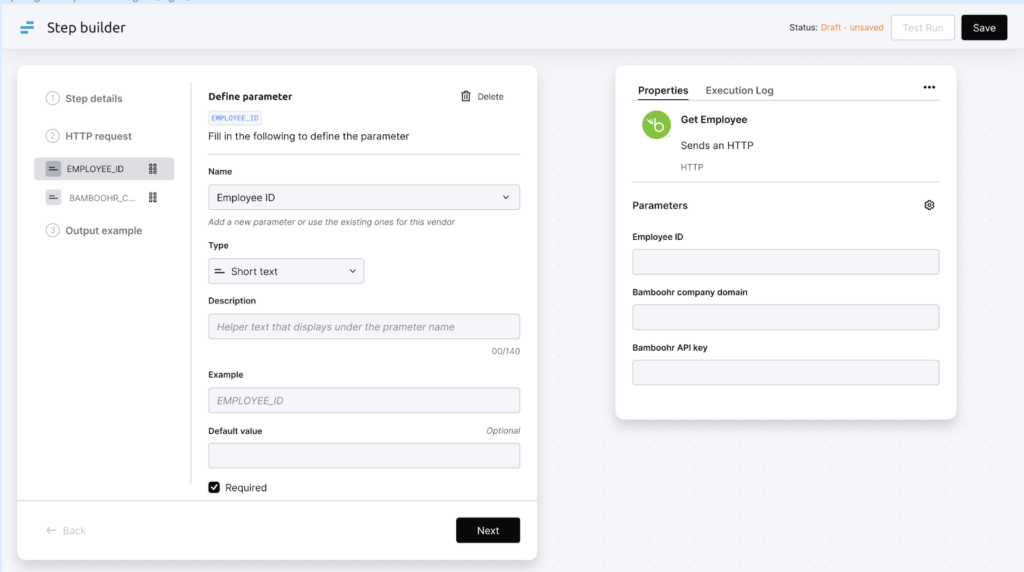The width and height of the screenshot is (1024, 572).
Task: Click the trash icon next to Delete
Action: (466, 96)
